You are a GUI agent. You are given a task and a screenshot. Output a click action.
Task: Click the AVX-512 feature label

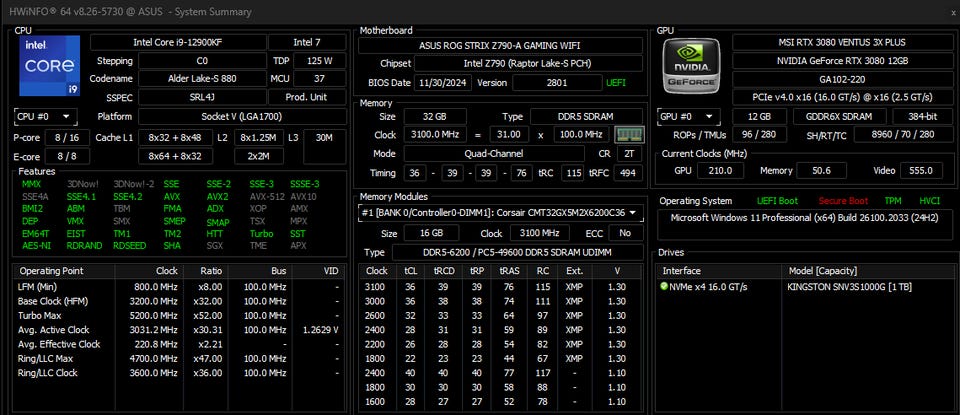pos(266,196)
